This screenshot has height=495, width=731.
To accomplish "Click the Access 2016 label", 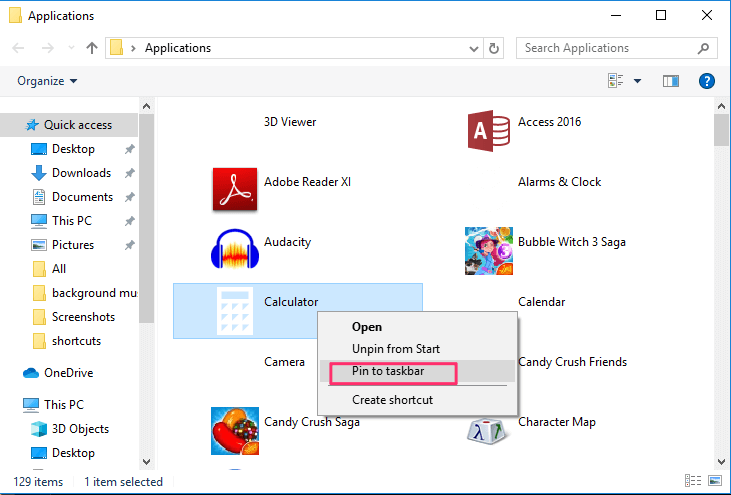I will click(x=549, y=122).
